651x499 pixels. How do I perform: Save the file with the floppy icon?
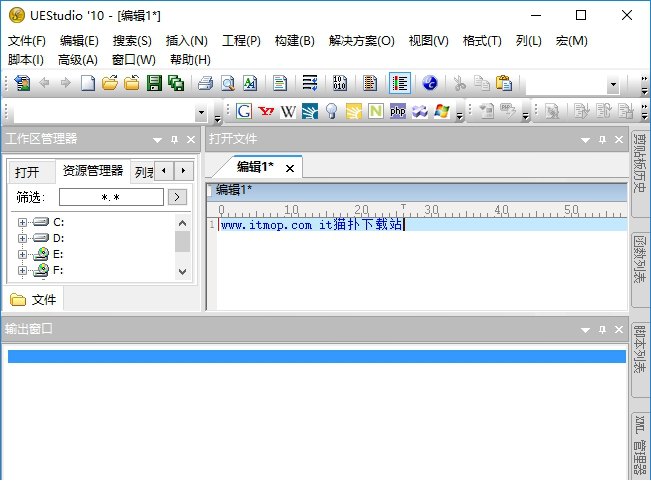[x=154, y=83]
